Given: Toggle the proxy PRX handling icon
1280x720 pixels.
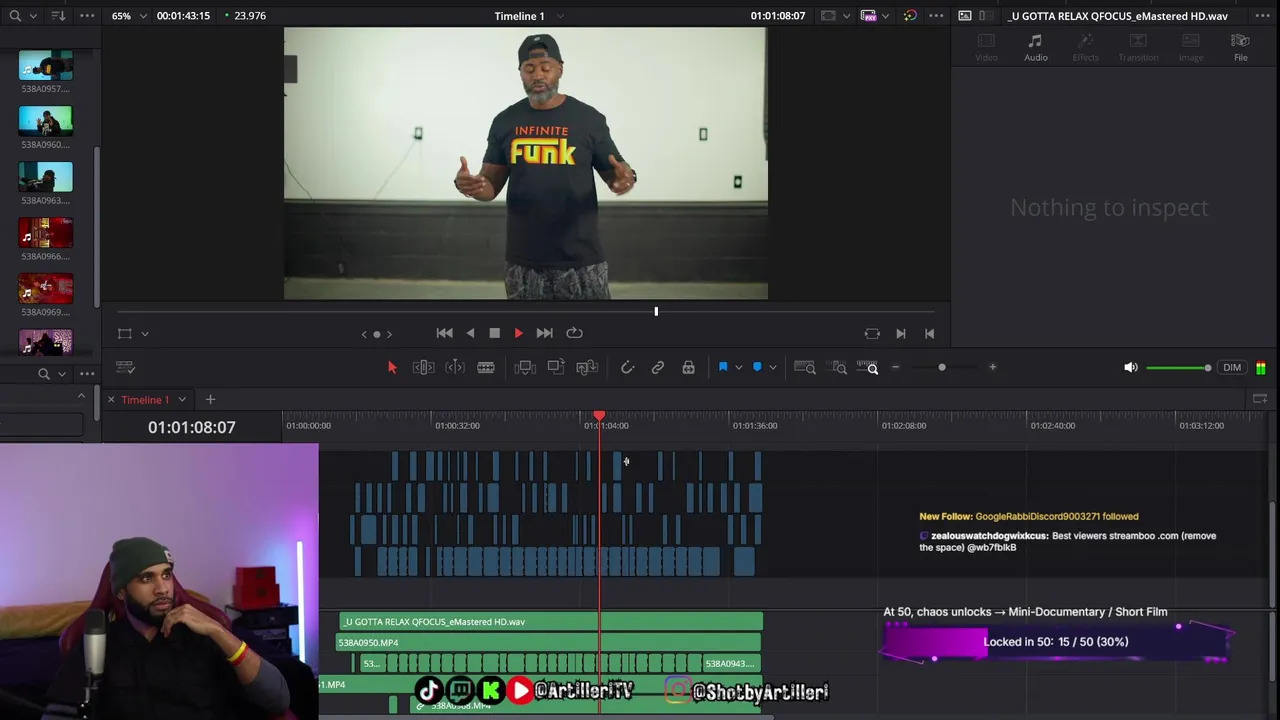Looking at the screenshot, I should click(868, 16).
